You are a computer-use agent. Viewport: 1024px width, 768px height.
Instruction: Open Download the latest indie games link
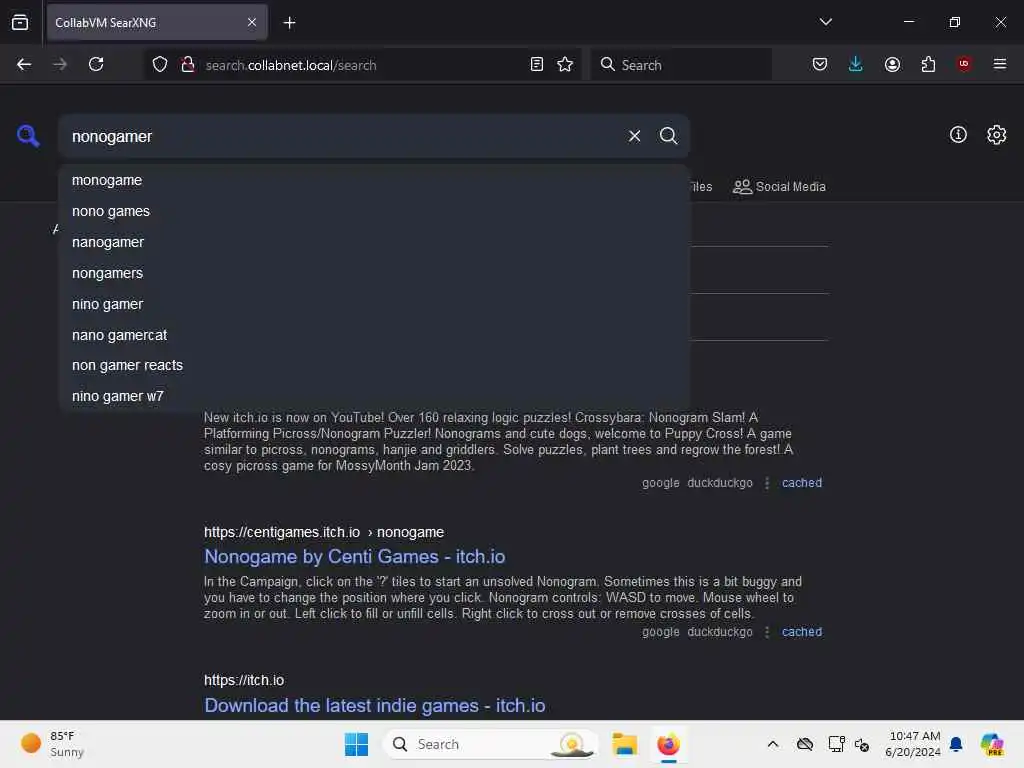tap(375, 705)
